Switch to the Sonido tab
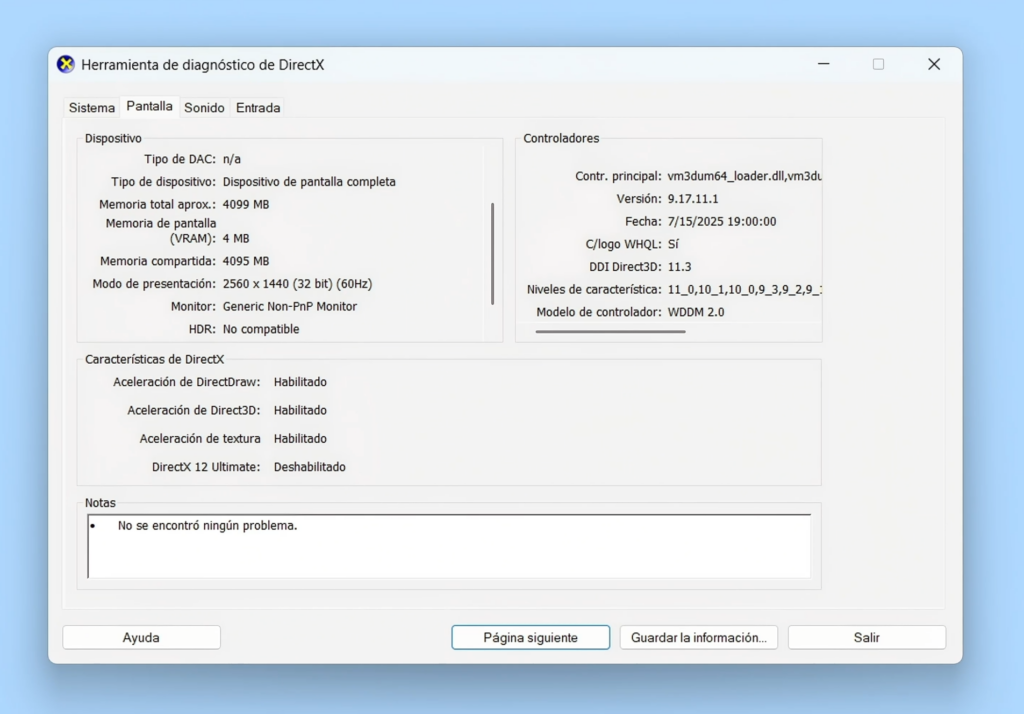Image resolution: width=1024 pixels, height=714 pixels. [x=204, y=107]
